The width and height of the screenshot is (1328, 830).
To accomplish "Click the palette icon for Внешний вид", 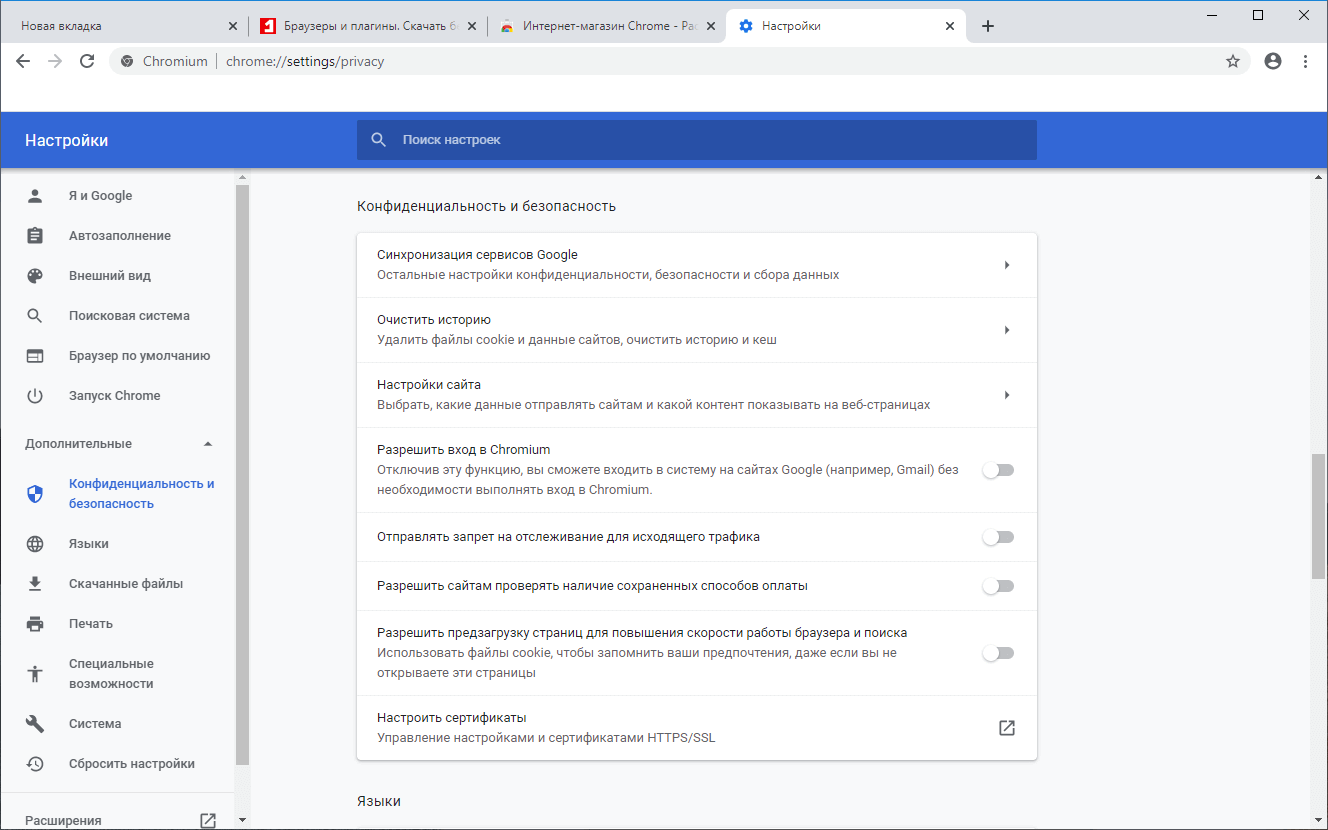I will 35,276.
